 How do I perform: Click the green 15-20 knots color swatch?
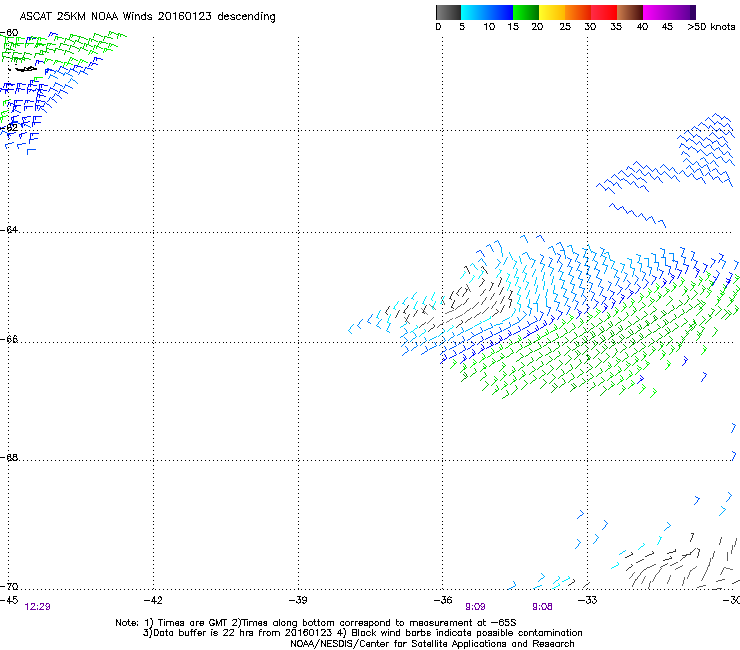[526, 12]
